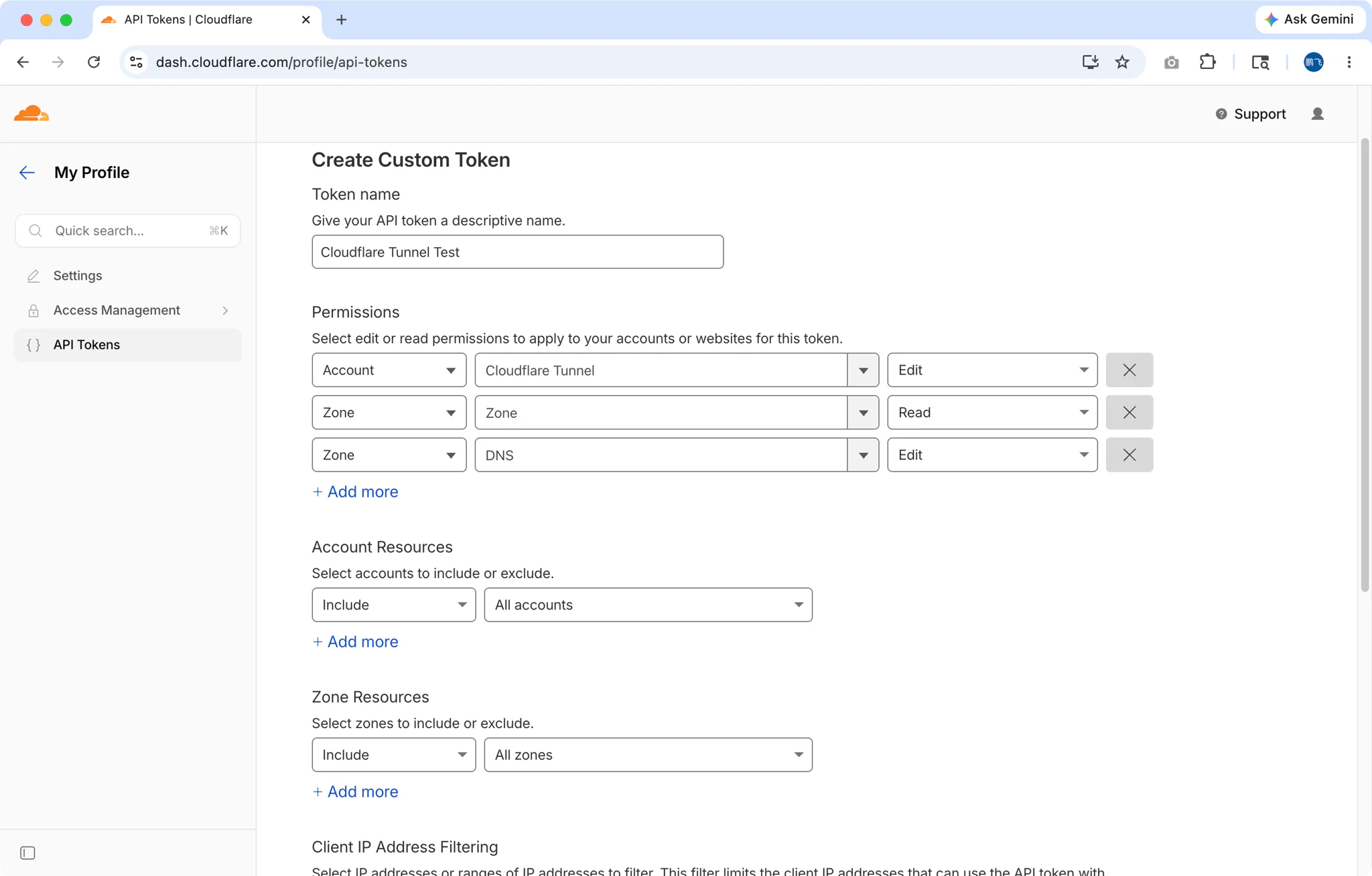
Task: Open the Extensions puzzle icon
Action: 1207,62
